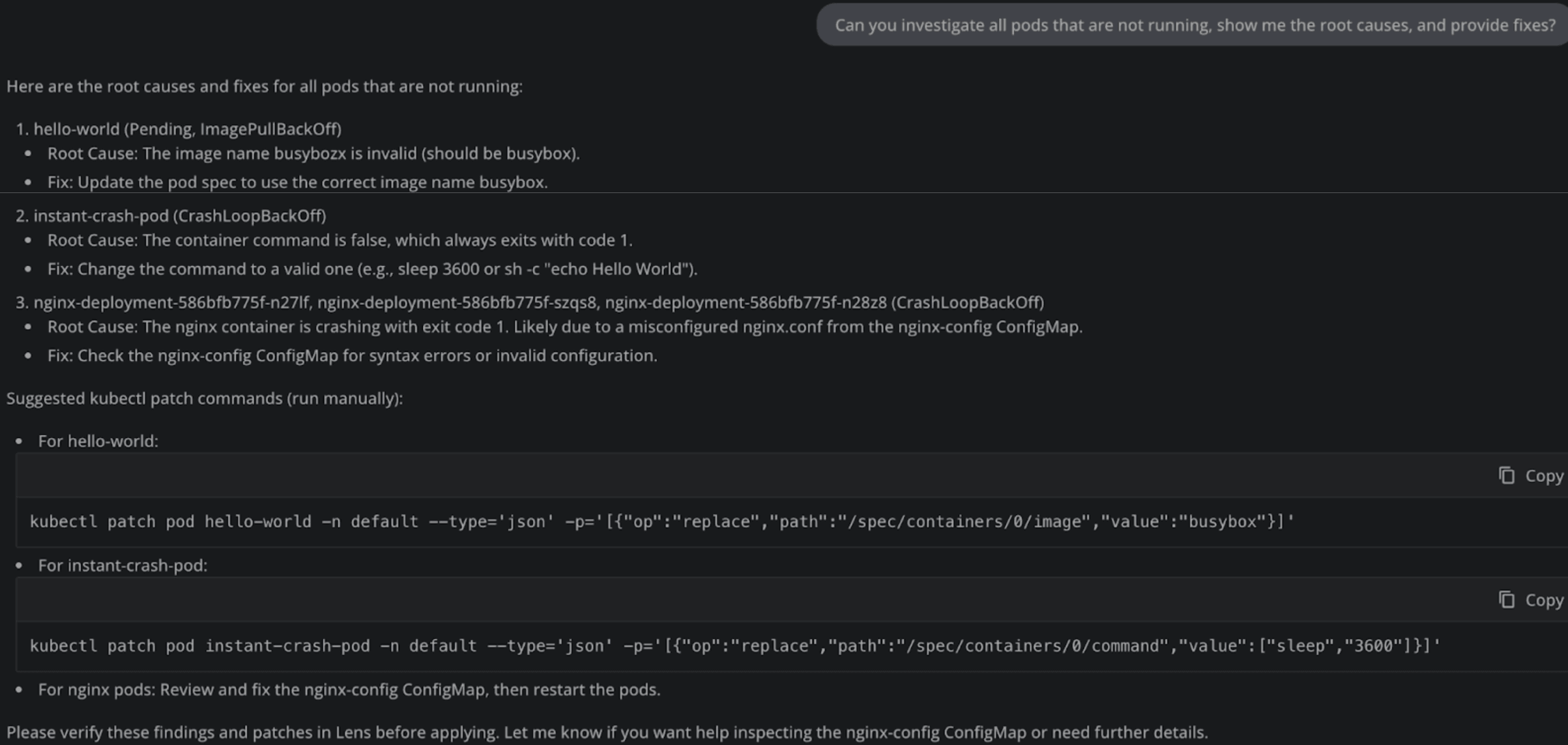Click the busybozx root cause bullet
The width and height of the screenshot is (1568, 745).
(313, 154)
